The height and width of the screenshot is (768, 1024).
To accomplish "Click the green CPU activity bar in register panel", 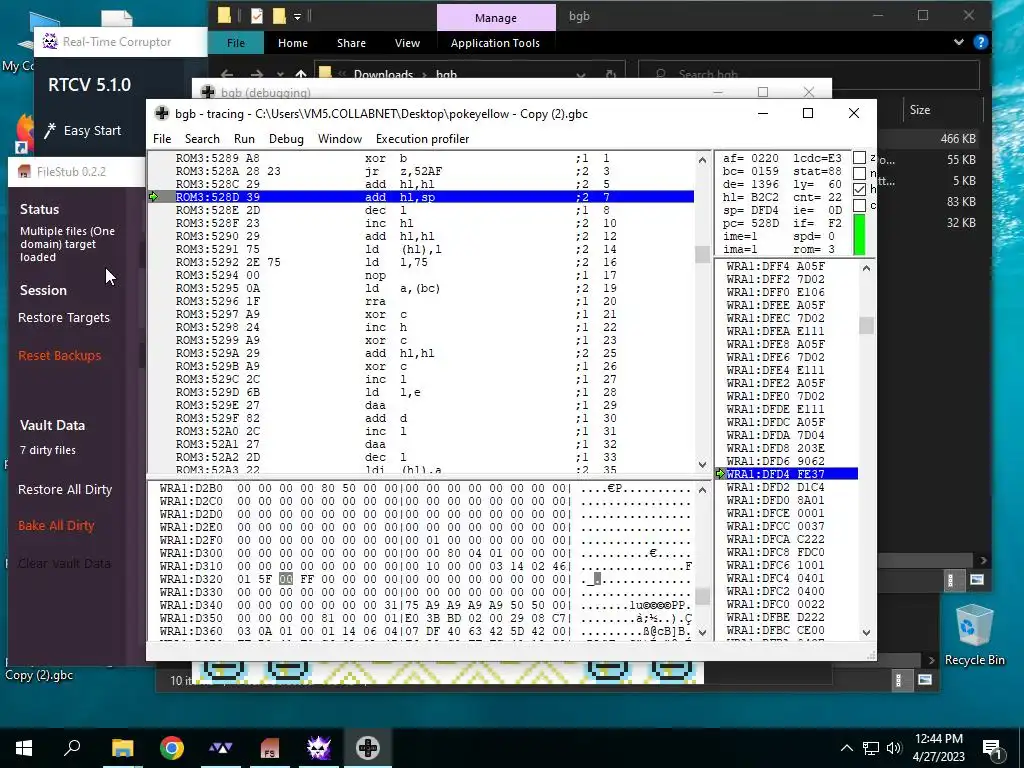I will tap(859, 235).
